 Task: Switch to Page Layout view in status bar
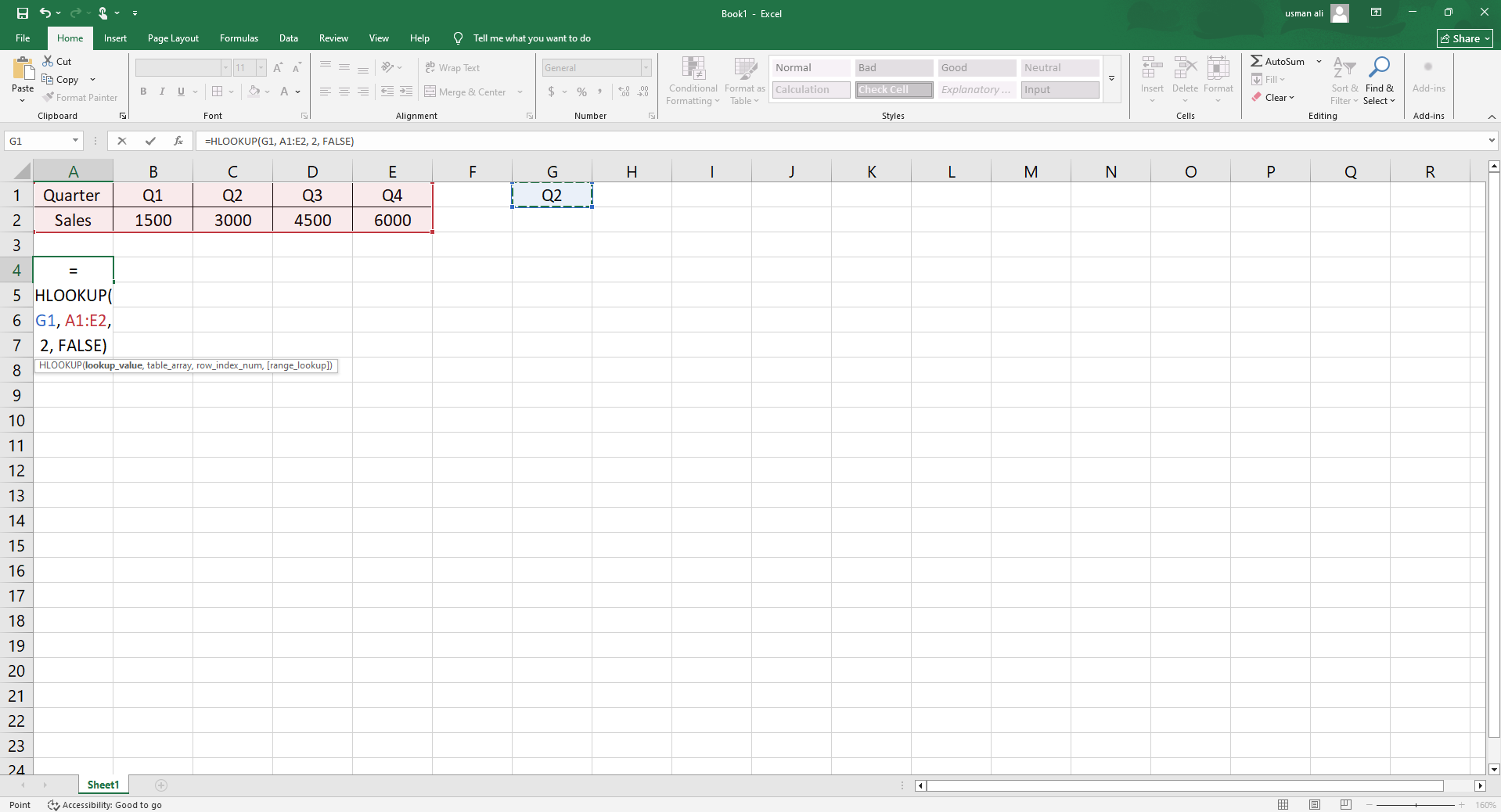(x=1315, y=804)
